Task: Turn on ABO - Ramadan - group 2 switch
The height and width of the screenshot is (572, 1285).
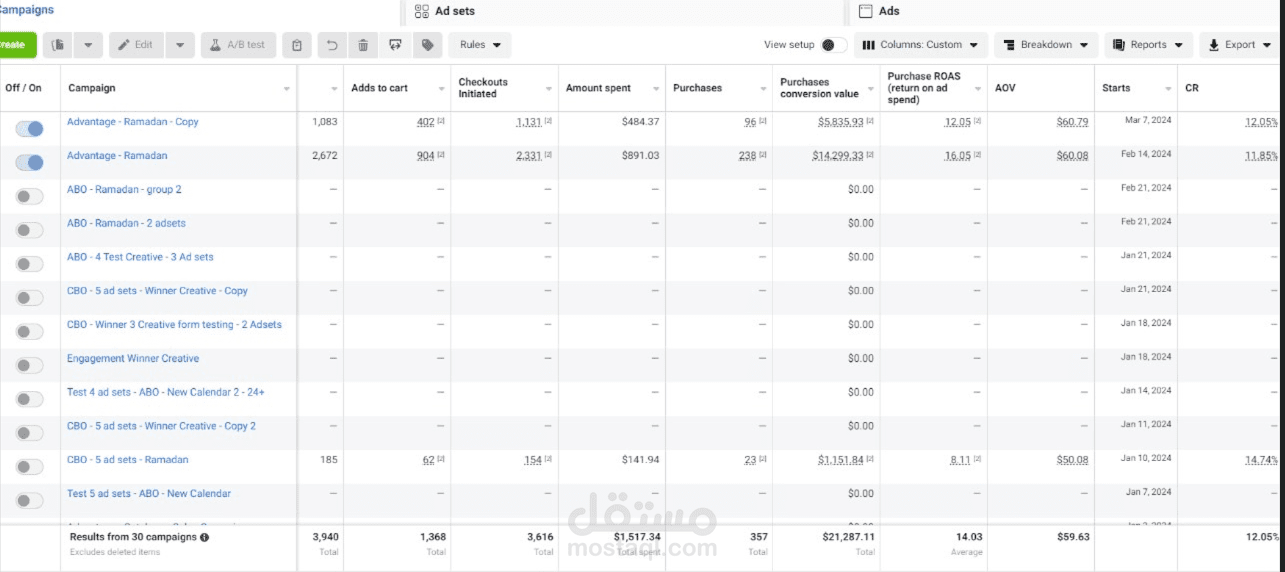Action: (30, 196)
